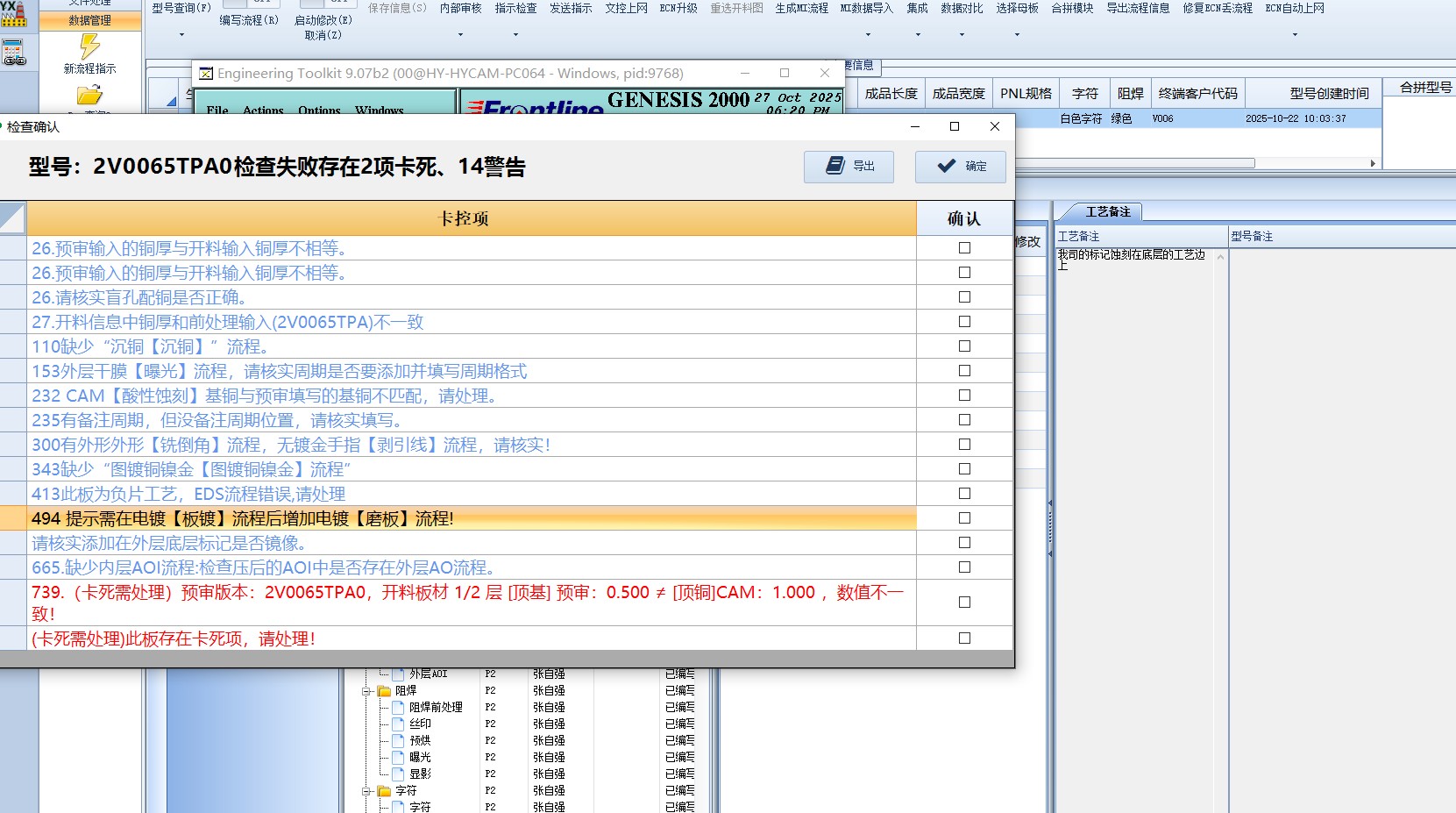The image size is (1456, 813).
Task: Open the 数据对比 dropdown arrow
Action: (962, 35)
